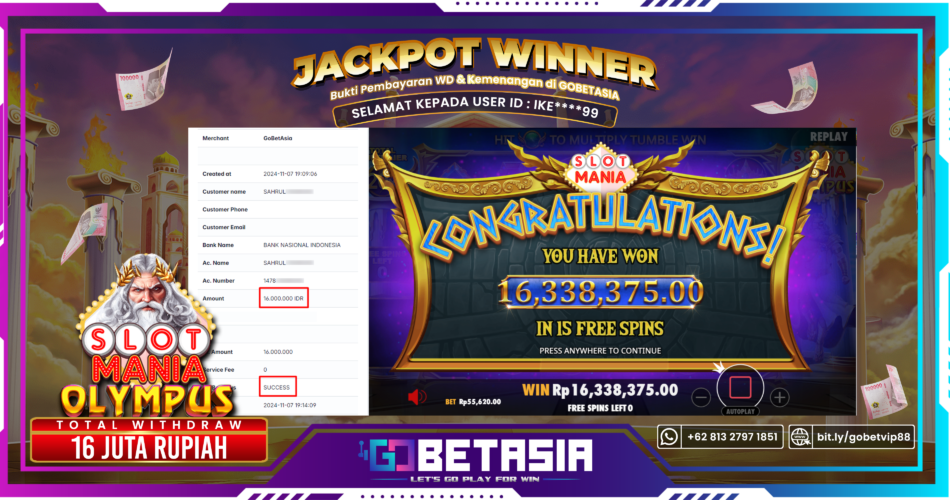This screenshot has width=950, height=500.
Task: Click the Total Withdraw 16 Juta Rupiah banner
Action: tap(149, 441)
